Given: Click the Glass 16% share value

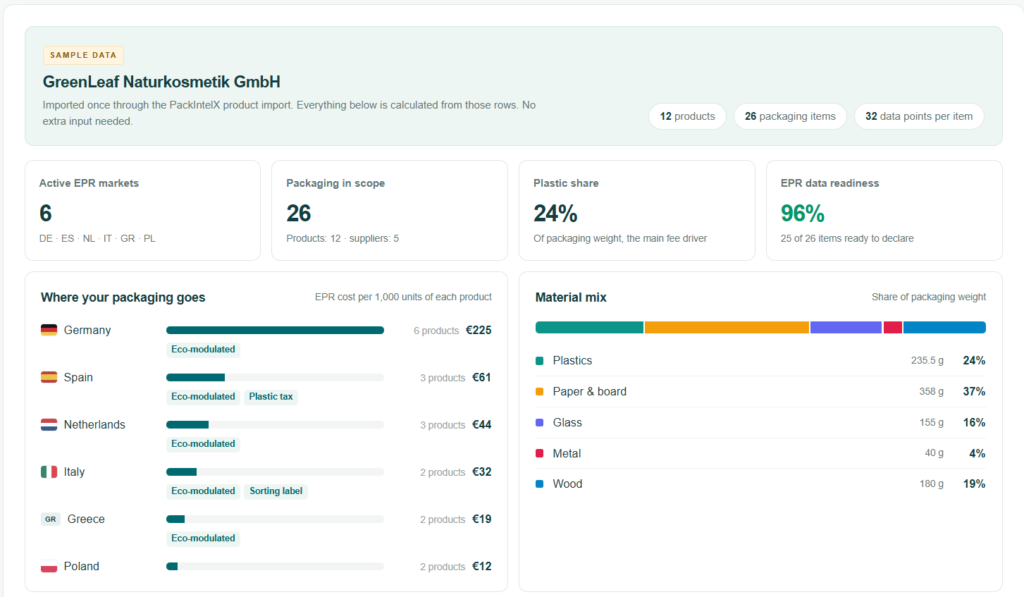Looking at the screenshot, I should [974, 423].
